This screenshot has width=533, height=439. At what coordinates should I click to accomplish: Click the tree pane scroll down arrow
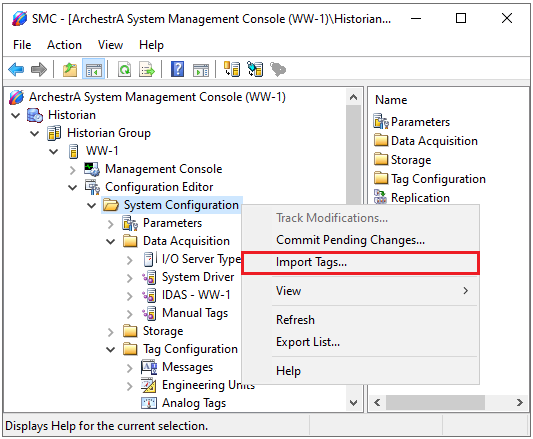(x=354, y=403)
